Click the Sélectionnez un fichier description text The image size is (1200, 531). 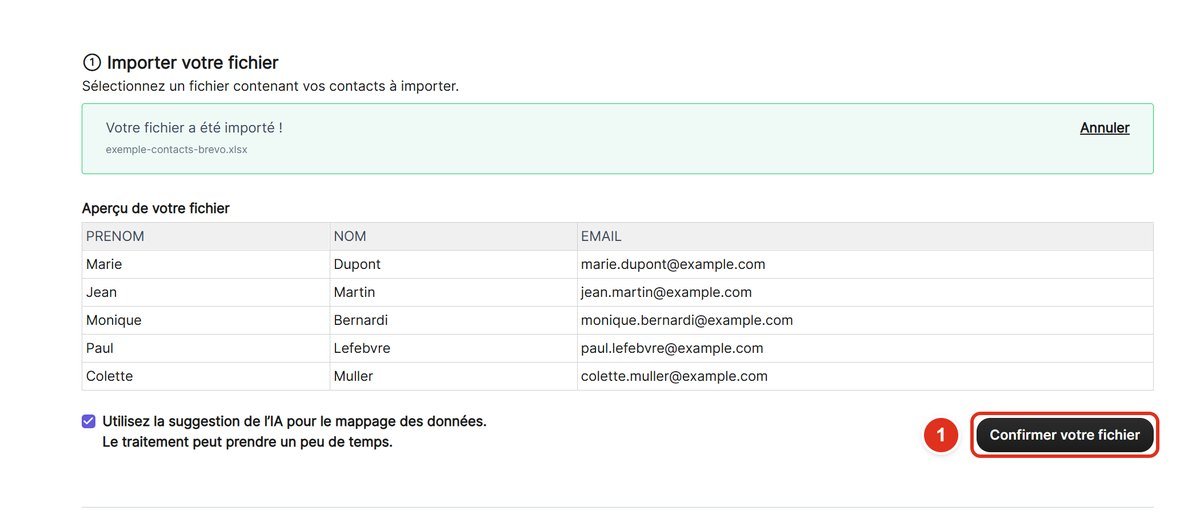tap(270, 87)
